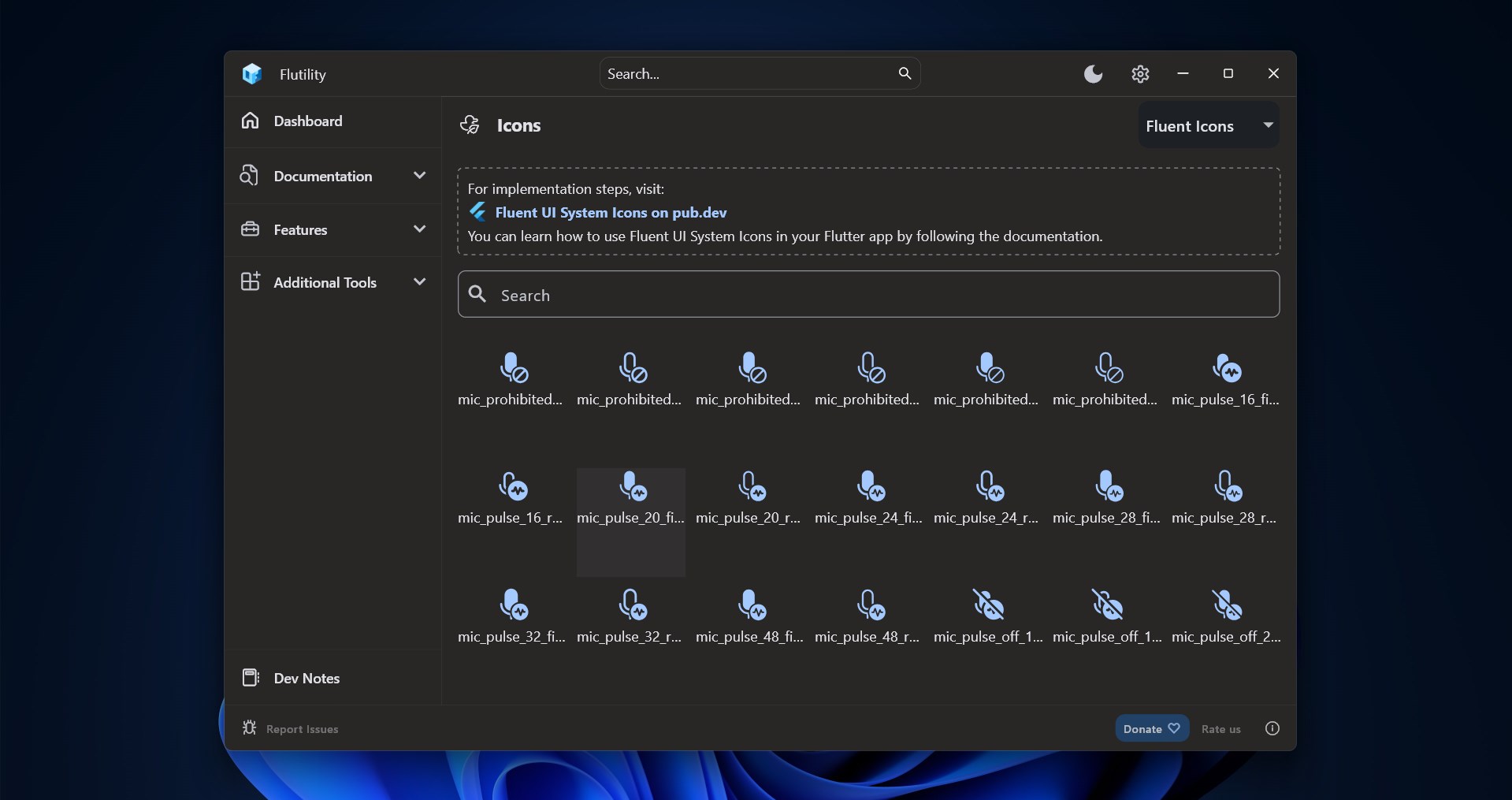This screenshot has width=1512, height=800.
Task: Toggle dark mode with the moon icon
Action: [x=1093, y=74]
